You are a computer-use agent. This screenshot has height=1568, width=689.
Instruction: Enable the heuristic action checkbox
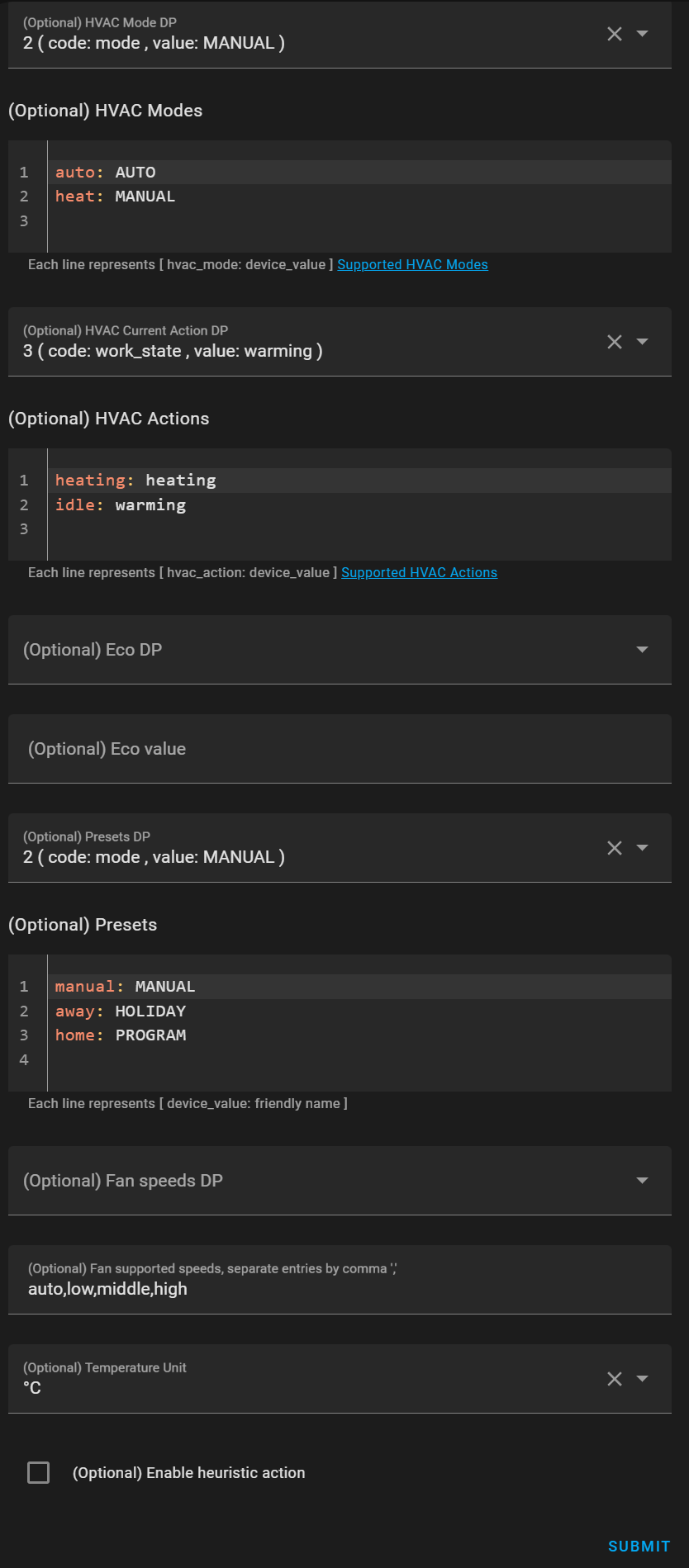click(39, 1472)
